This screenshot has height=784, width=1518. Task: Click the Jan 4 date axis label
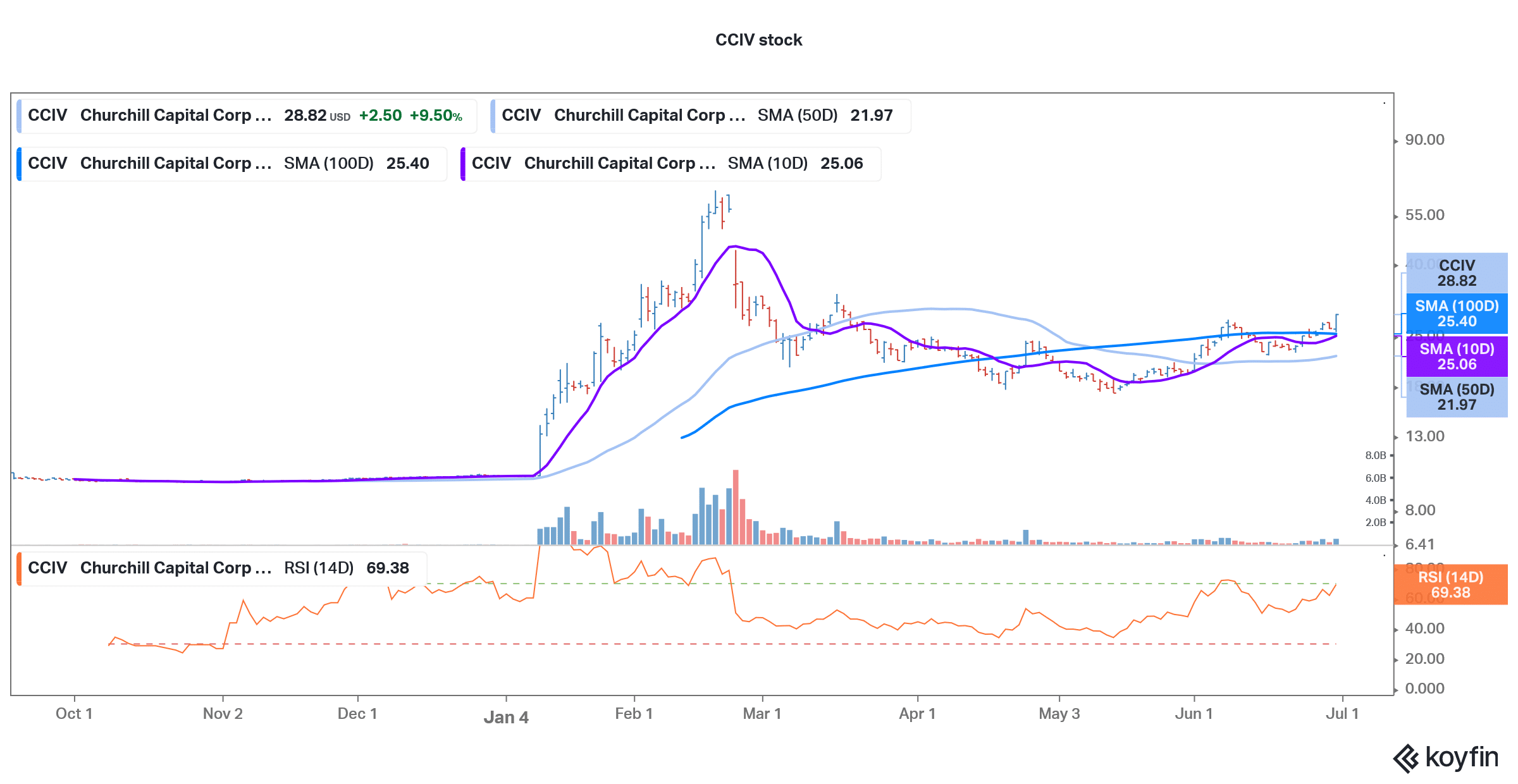(x=506, y=717)
